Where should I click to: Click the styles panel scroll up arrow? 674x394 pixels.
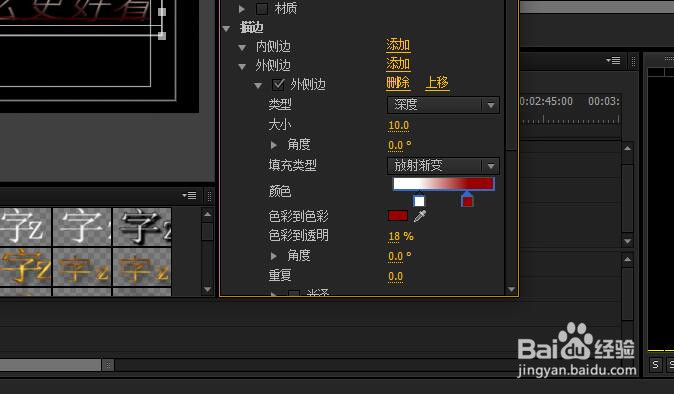(208, 214)
